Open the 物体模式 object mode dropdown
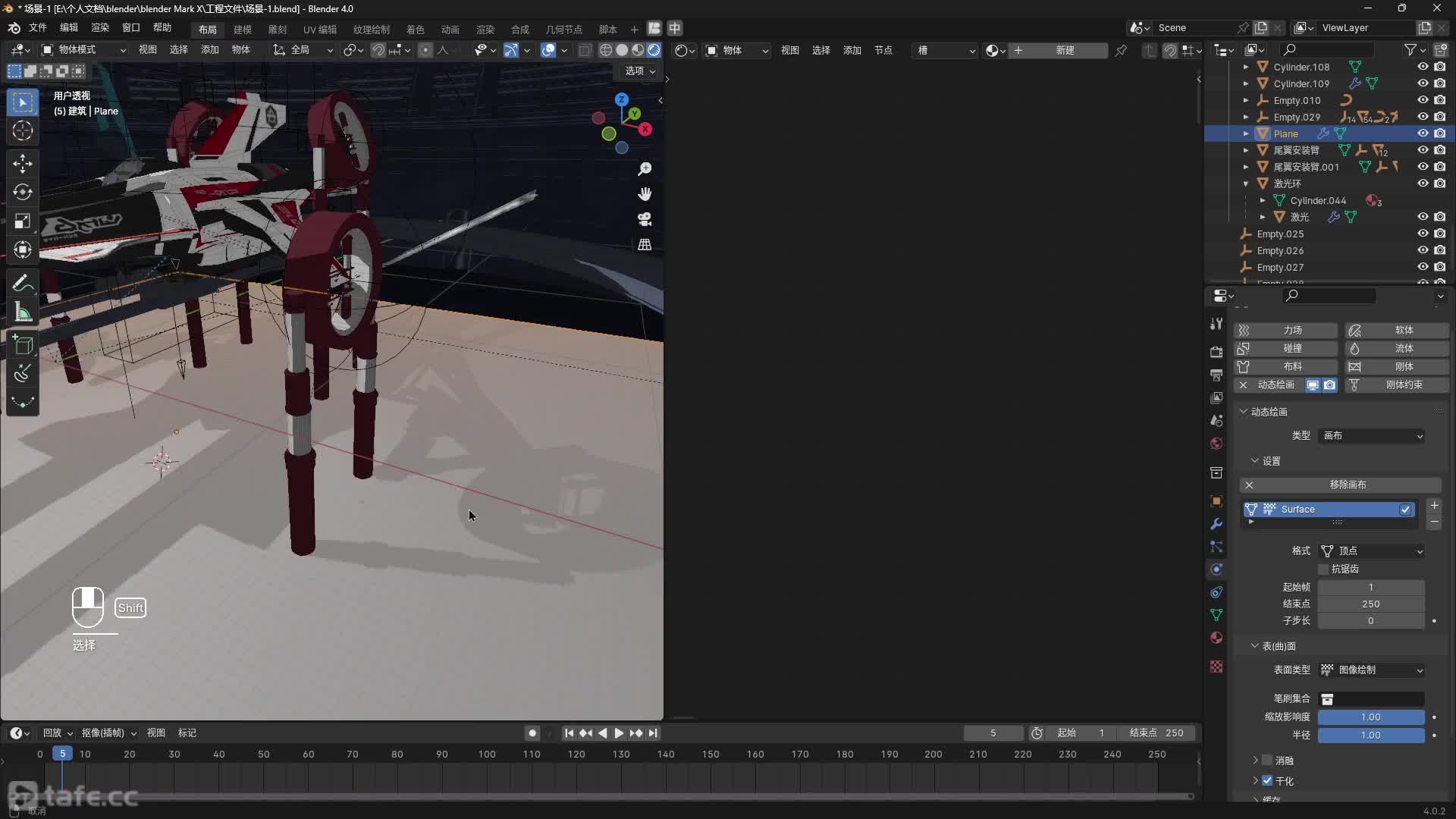Image resolution: width=1456 pixels, height=819 pixels. [x=83, y=50]
